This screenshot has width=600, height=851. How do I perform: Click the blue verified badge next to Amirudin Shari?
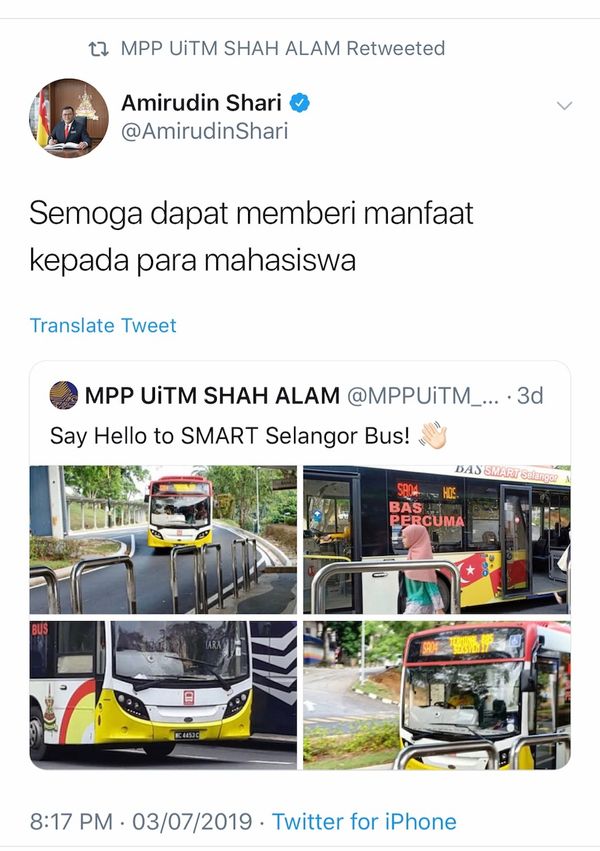coord(299,102)
